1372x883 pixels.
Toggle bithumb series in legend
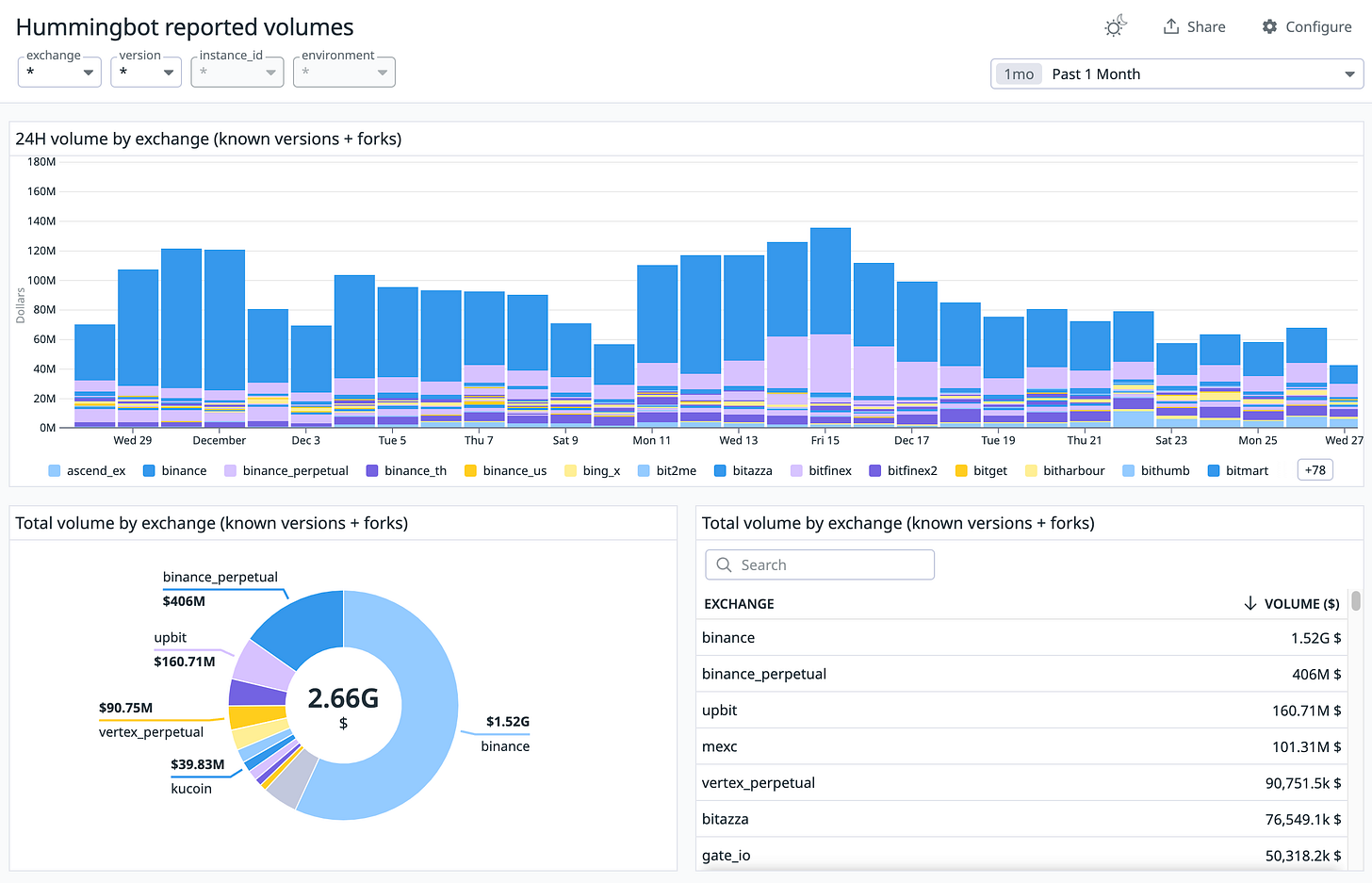(x=1156, y=470)
